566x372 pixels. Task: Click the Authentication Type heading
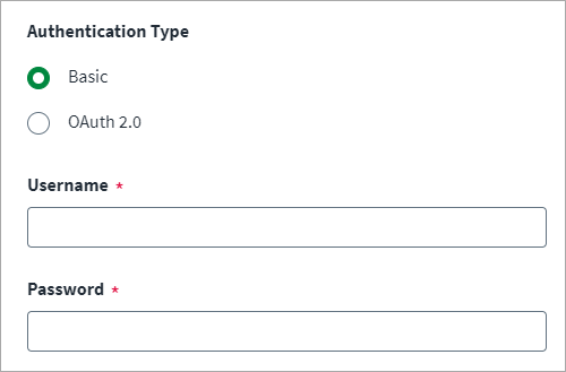[108, 32]
